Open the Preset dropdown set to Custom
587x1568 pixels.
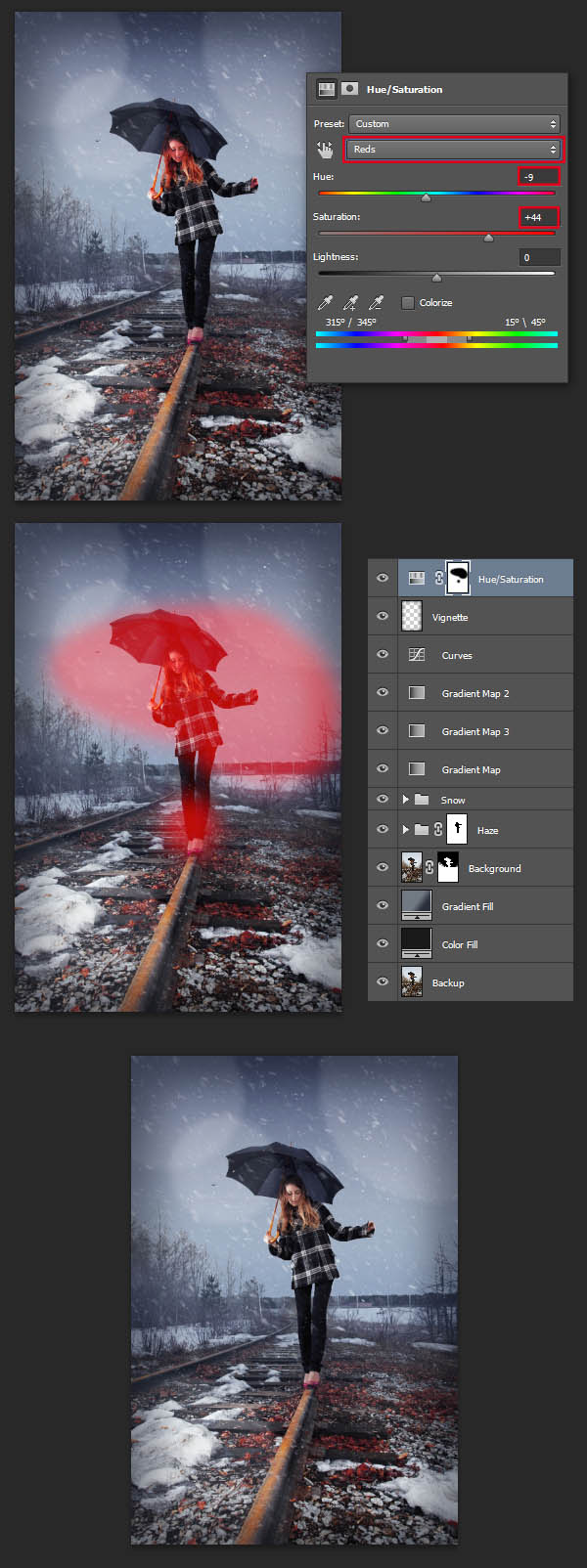pos(454,124)
